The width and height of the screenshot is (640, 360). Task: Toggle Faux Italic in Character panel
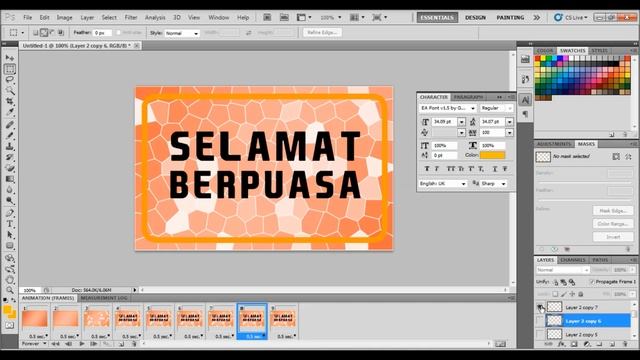coord(437,169)
